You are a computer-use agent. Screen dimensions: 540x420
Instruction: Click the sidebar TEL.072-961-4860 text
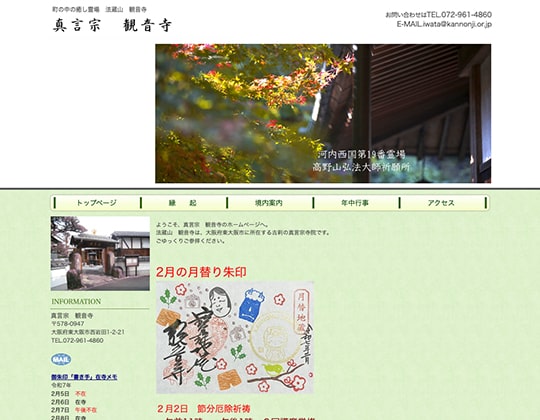tap(77, 340)
